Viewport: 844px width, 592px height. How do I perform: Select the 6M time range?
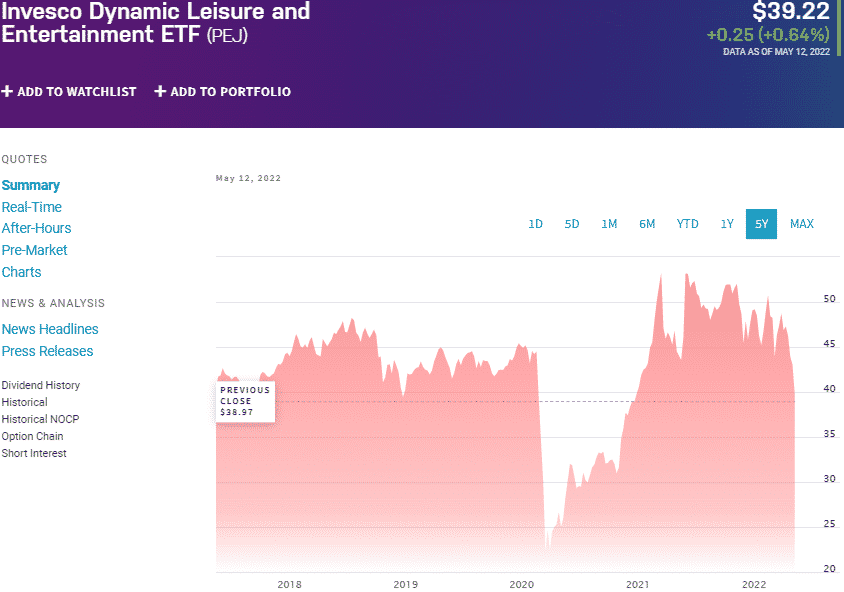[x=646, y=224]
